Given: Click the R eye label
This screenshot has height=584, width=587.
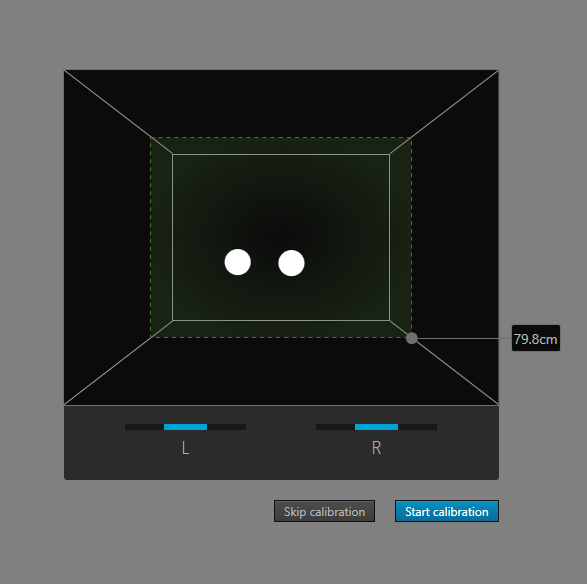Looking at the screenshot, I should point(376,448).
